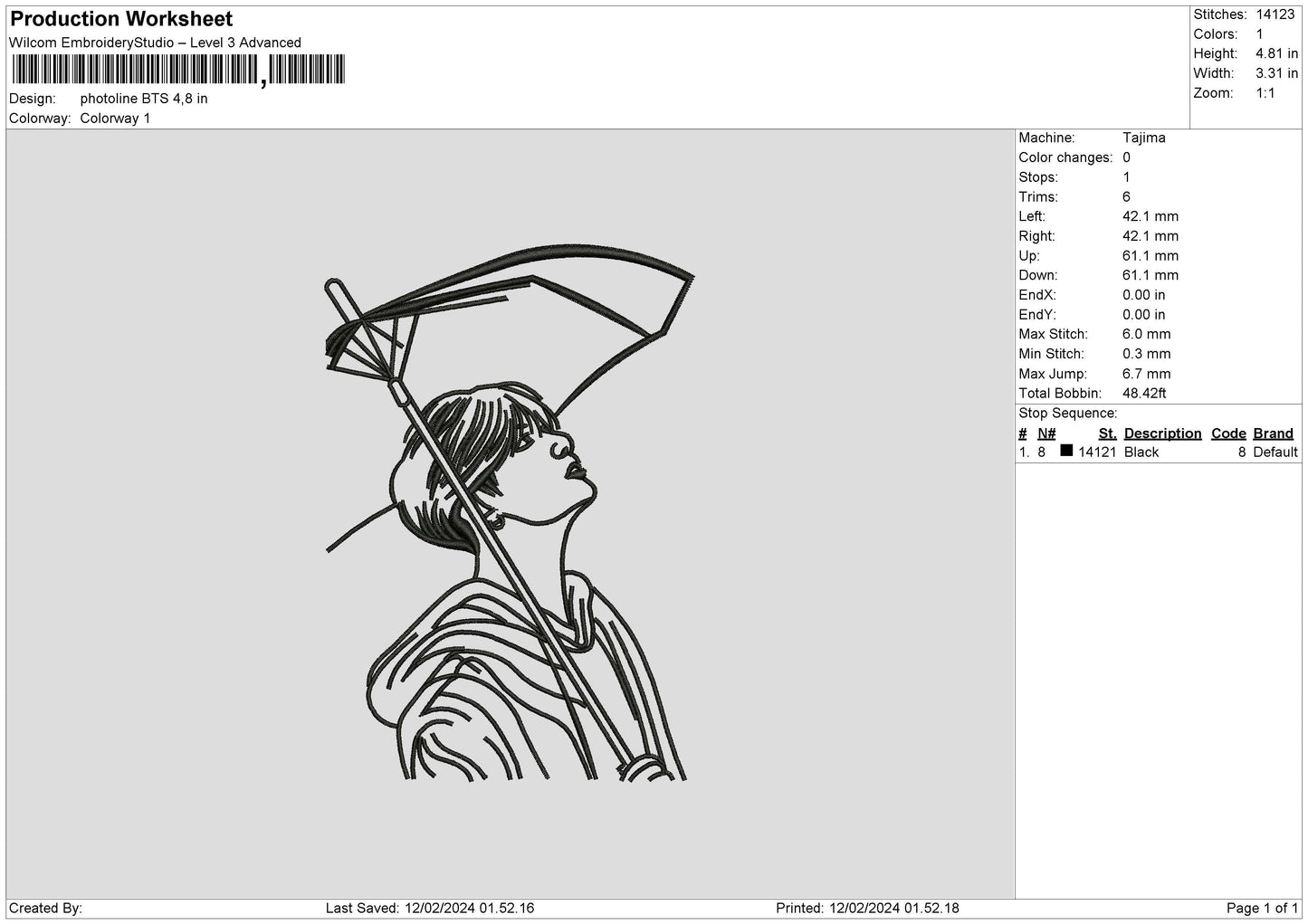Click the embroidery design preview of umbrella figure
This screenshot has width=1308, height=924.
[510, 512]
